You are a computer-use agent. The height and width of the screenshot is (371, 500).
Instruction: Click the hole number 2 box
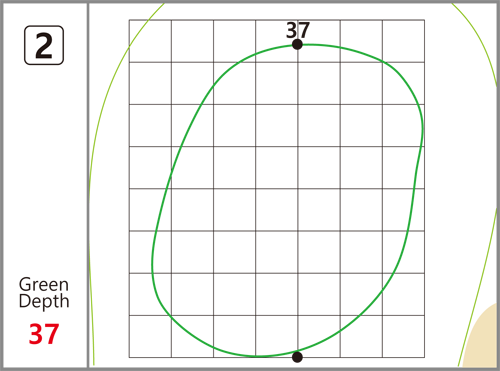44,45
